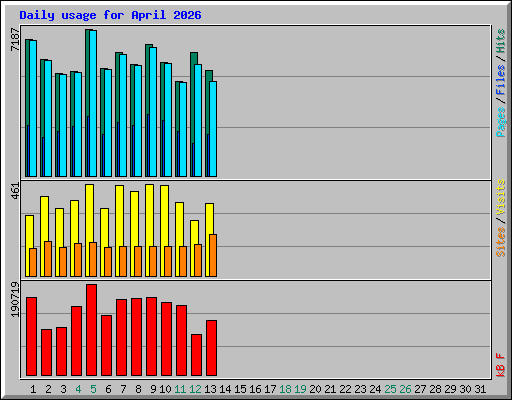
Task: Click the 7187 axis value
Action: coord(15,39)
